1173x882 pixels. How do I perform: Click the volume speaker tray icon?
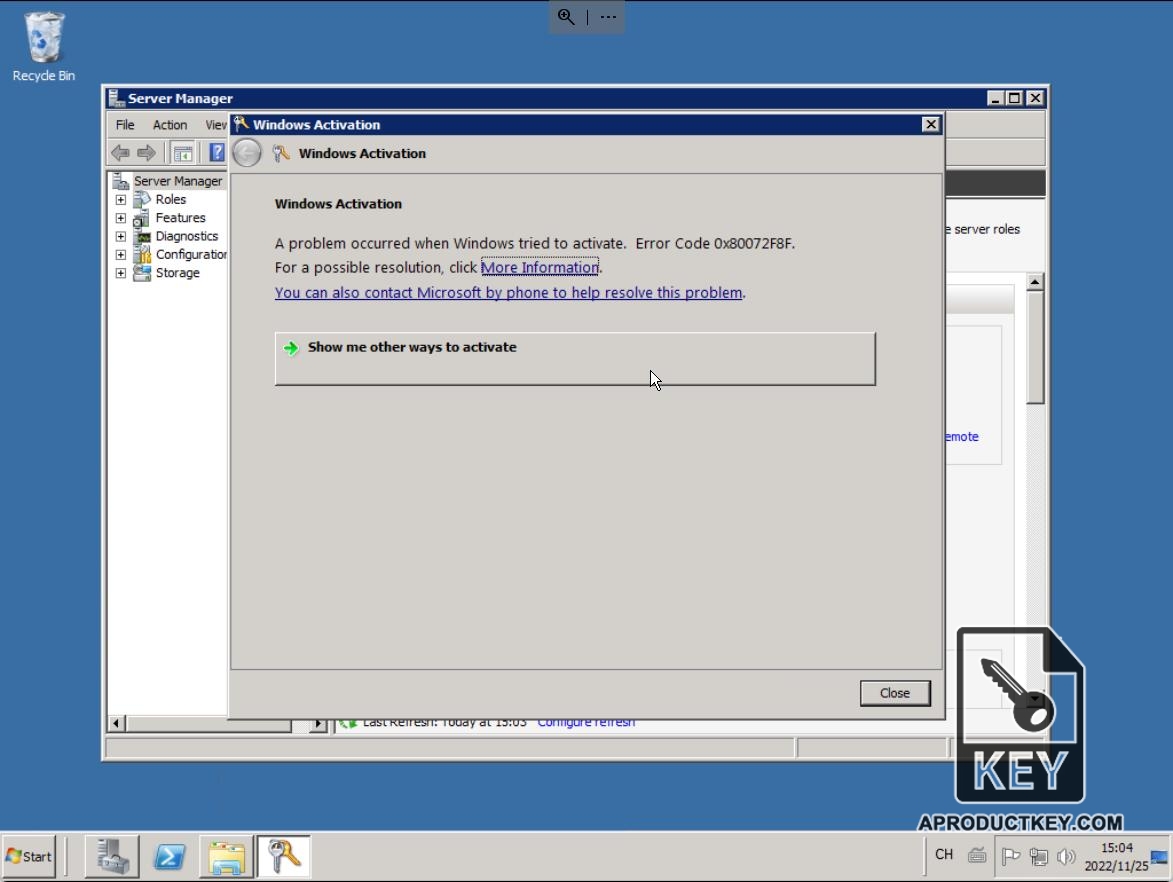pos(1066,857)
